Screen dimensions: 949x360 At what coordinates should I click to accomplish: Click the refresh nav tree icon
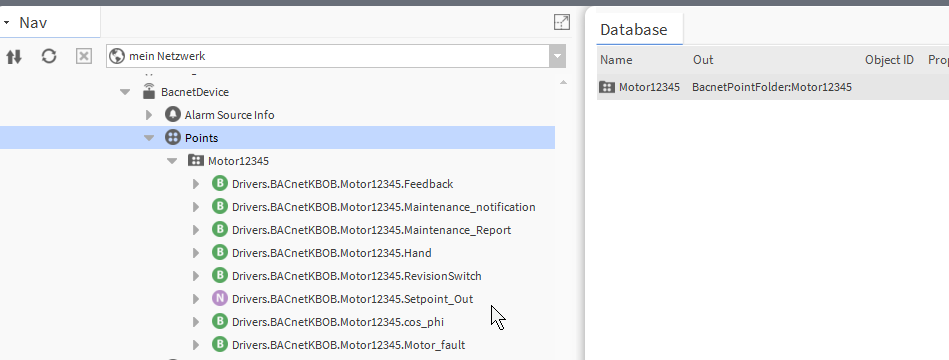(x=49, y=56)
